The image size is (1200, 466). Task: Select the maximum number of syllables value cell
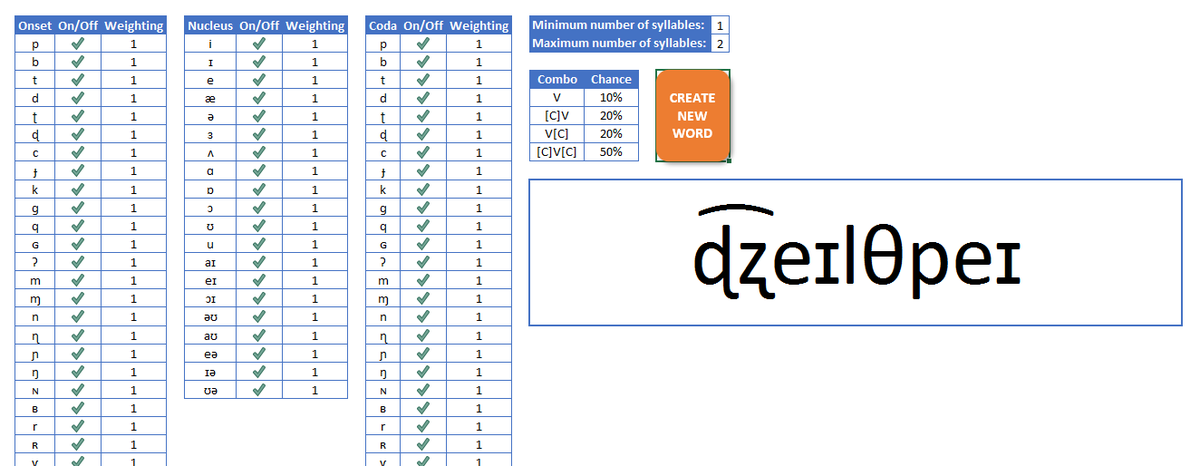point(721,43)
